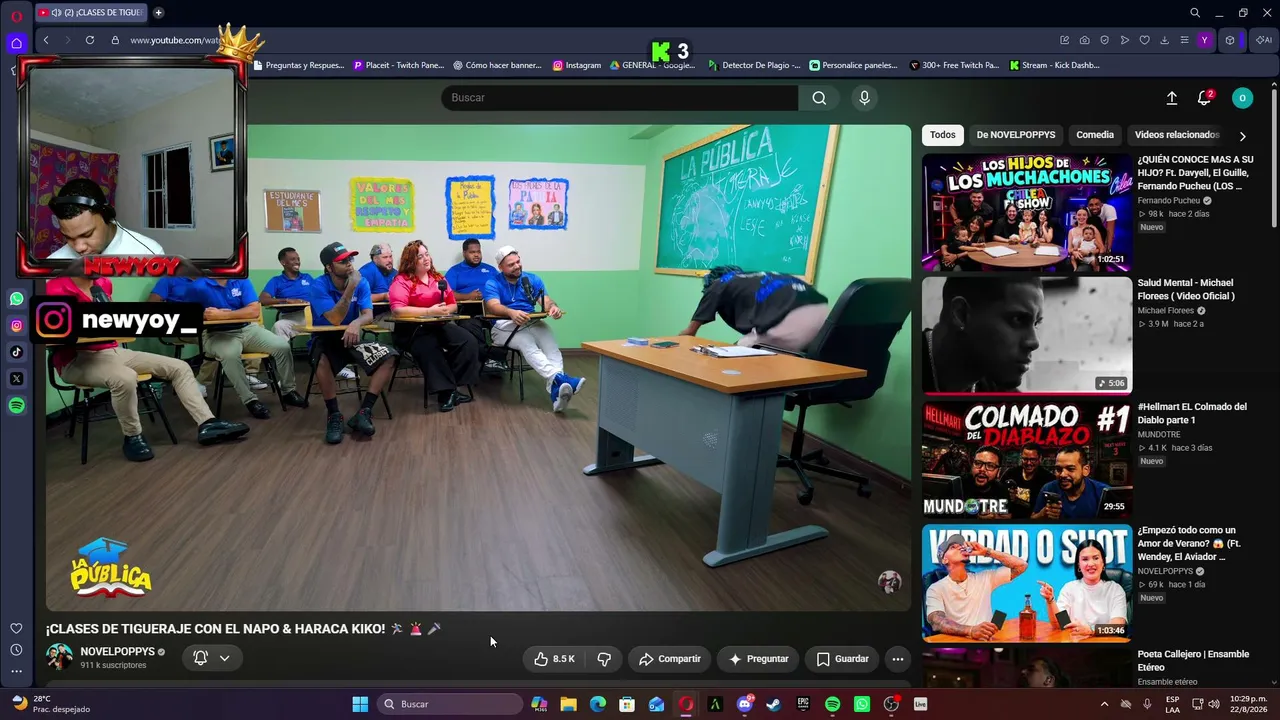Open Spotify in the Opera sidebar
The image size is (1280, 720).
tap(16, 406)
